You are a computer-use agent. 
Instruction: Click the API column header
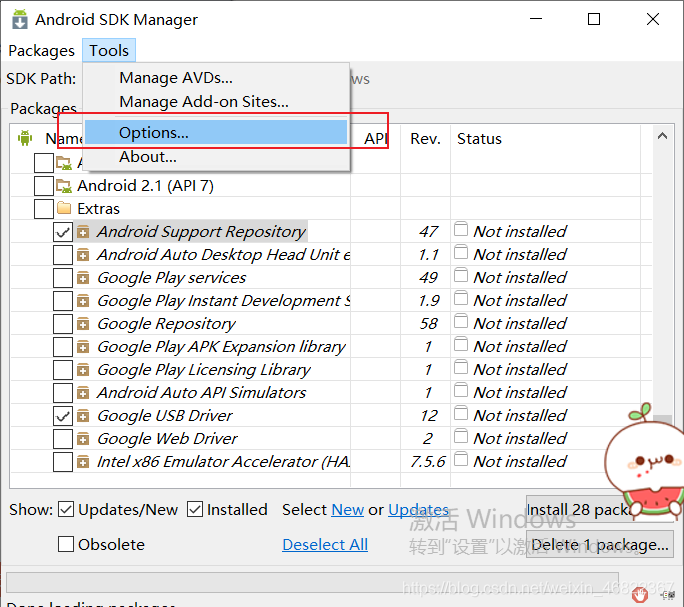(376, 139)
